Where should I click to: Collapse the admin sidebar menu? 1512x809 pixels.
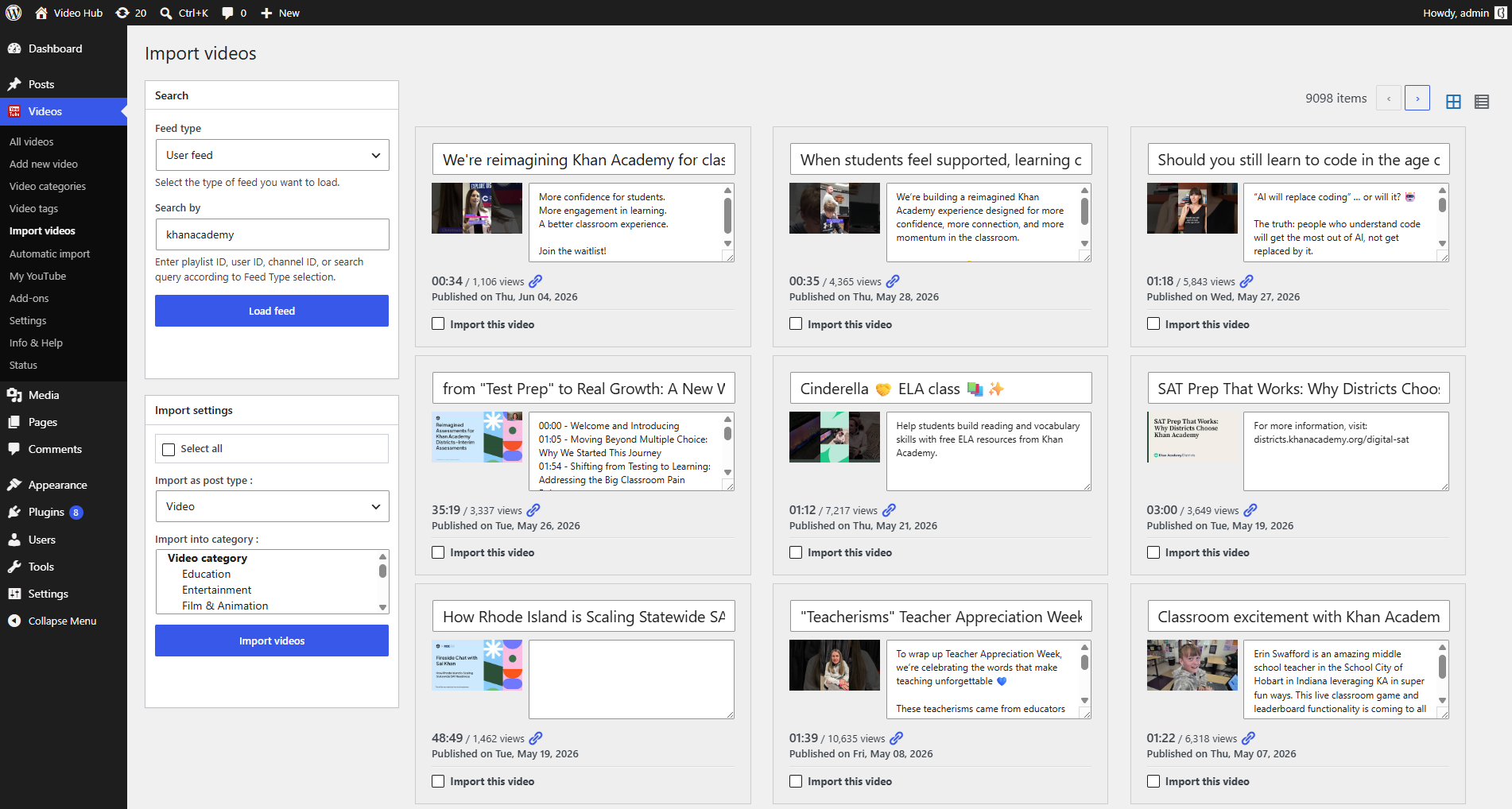pyautogui.click(x=64, y=621)
